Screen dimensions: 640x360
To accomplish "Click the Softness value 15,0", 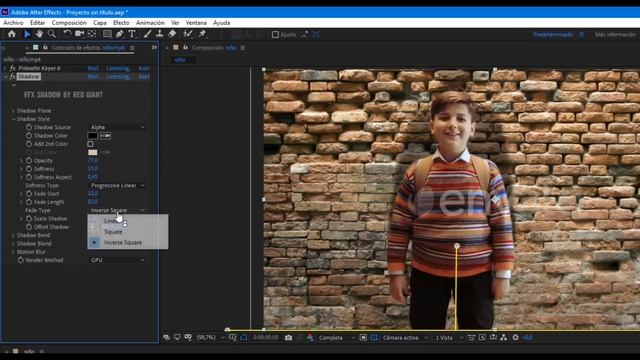I will (93, 169).
